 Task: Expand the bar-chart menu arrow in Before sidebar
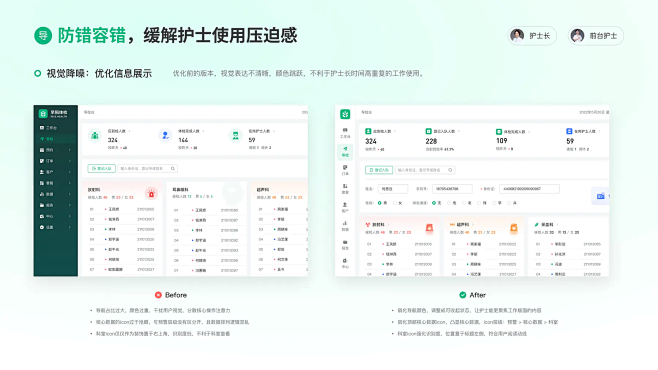[70, 194]
